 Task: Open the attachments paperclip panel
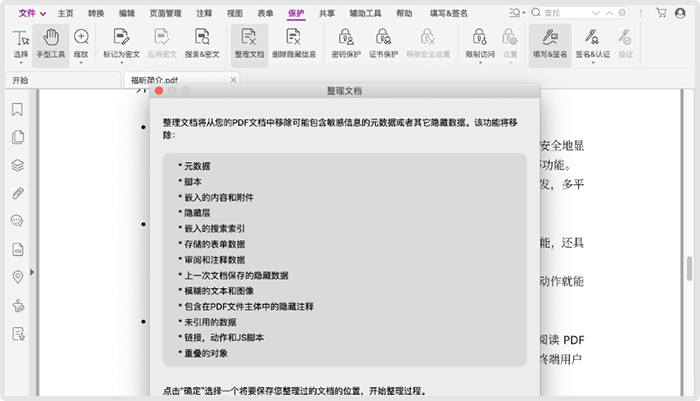(17, 193)
